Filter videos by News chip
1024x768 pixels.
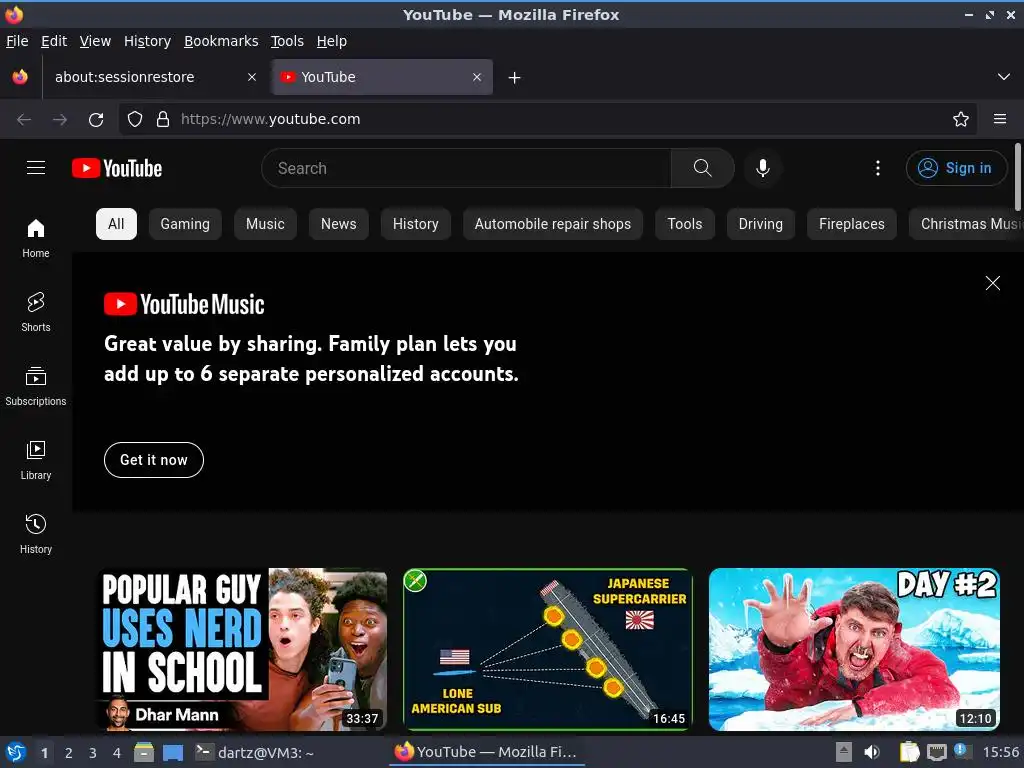pyautogui.click(x=338, y=224)
